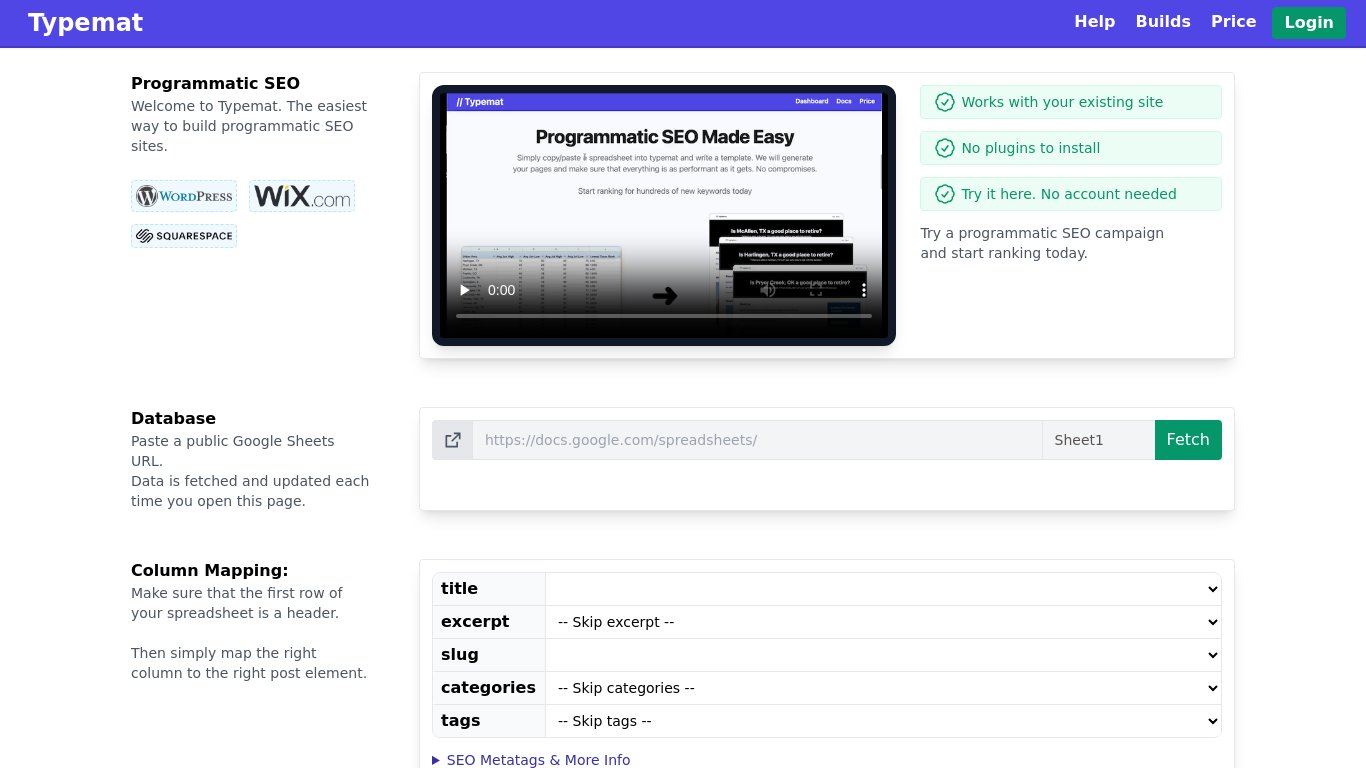Open video more options menu
This screenshot has height=768, width=1366.
(864, 290)
